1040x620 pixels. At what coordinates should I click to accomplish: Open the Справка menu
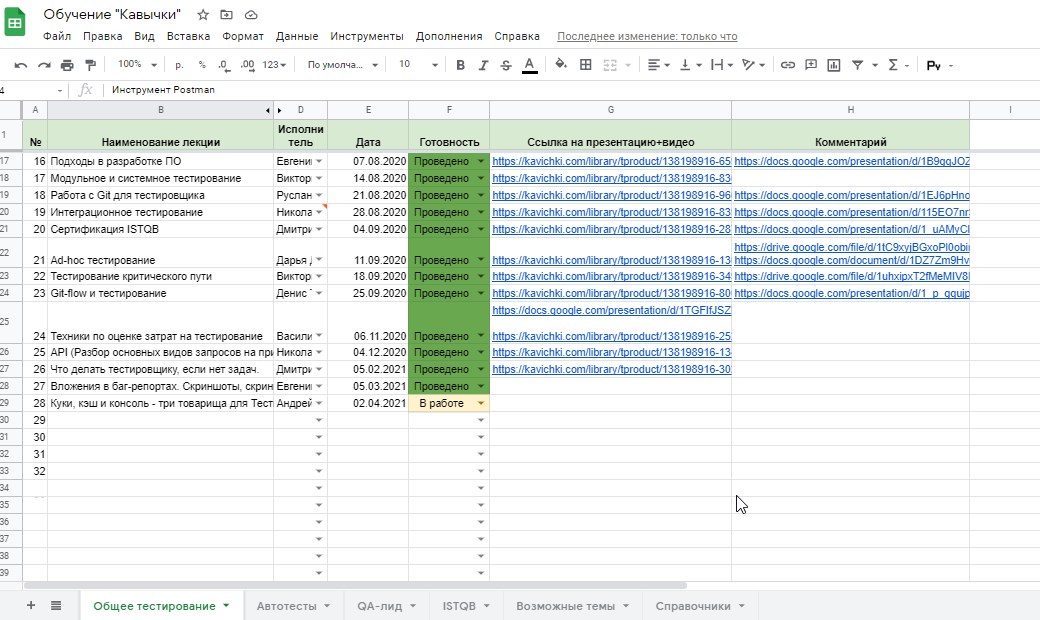click(x=517, y=36)
